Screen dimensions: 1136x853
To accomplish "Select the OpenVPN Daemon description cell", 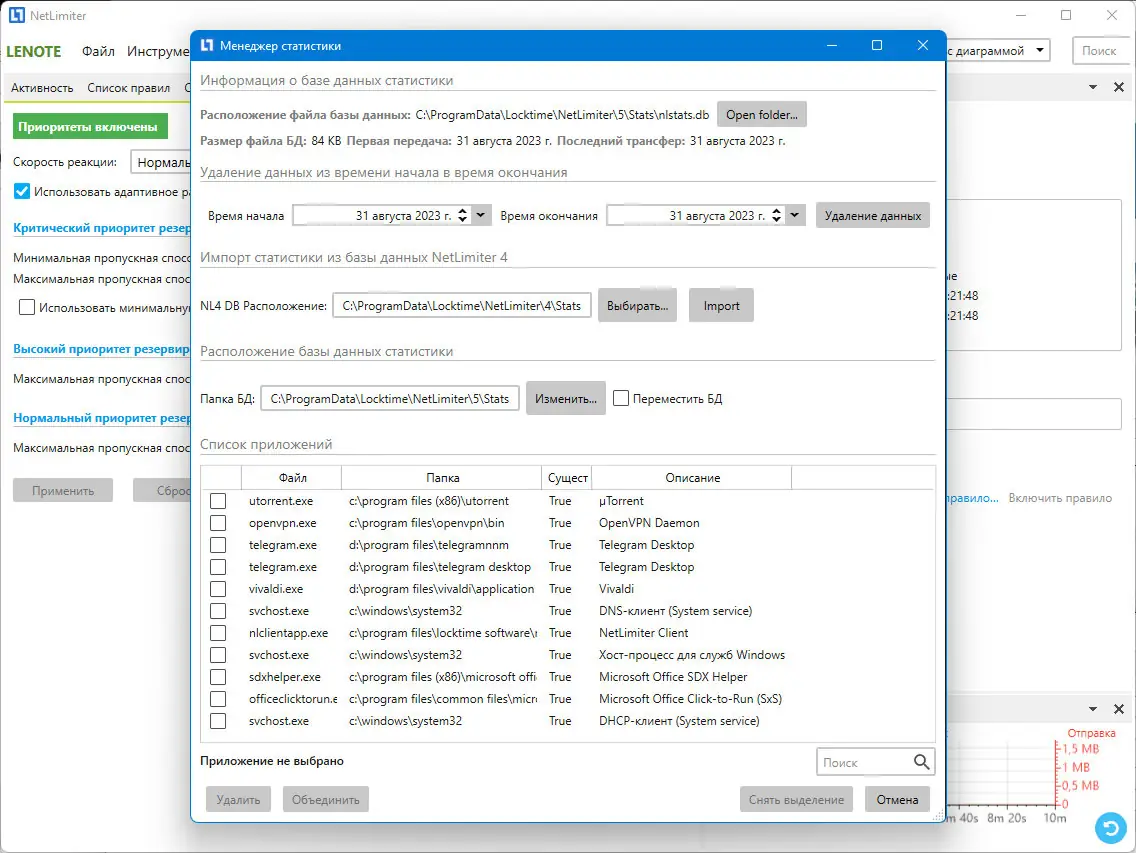I will (x=649, y=523).
